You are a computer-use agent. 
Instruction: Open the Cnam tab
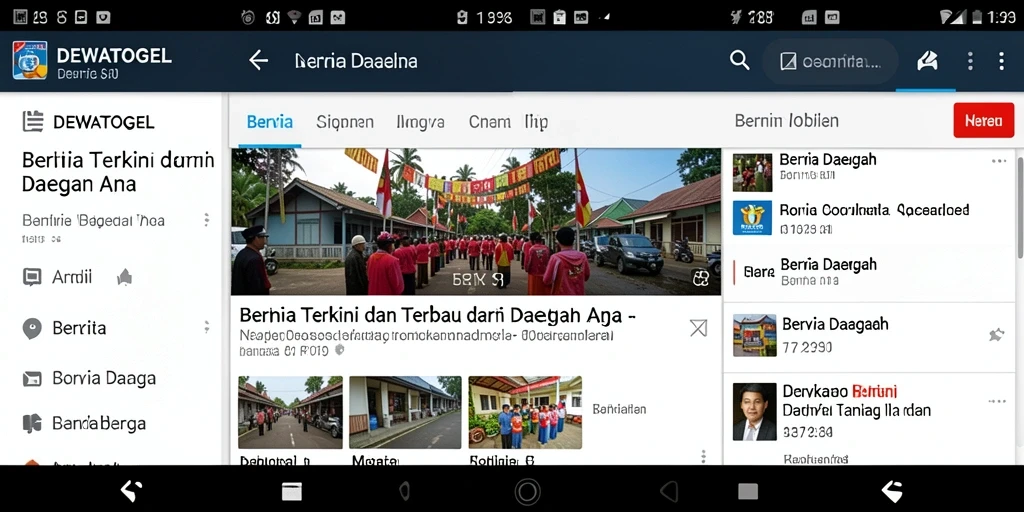coord(490,121)
